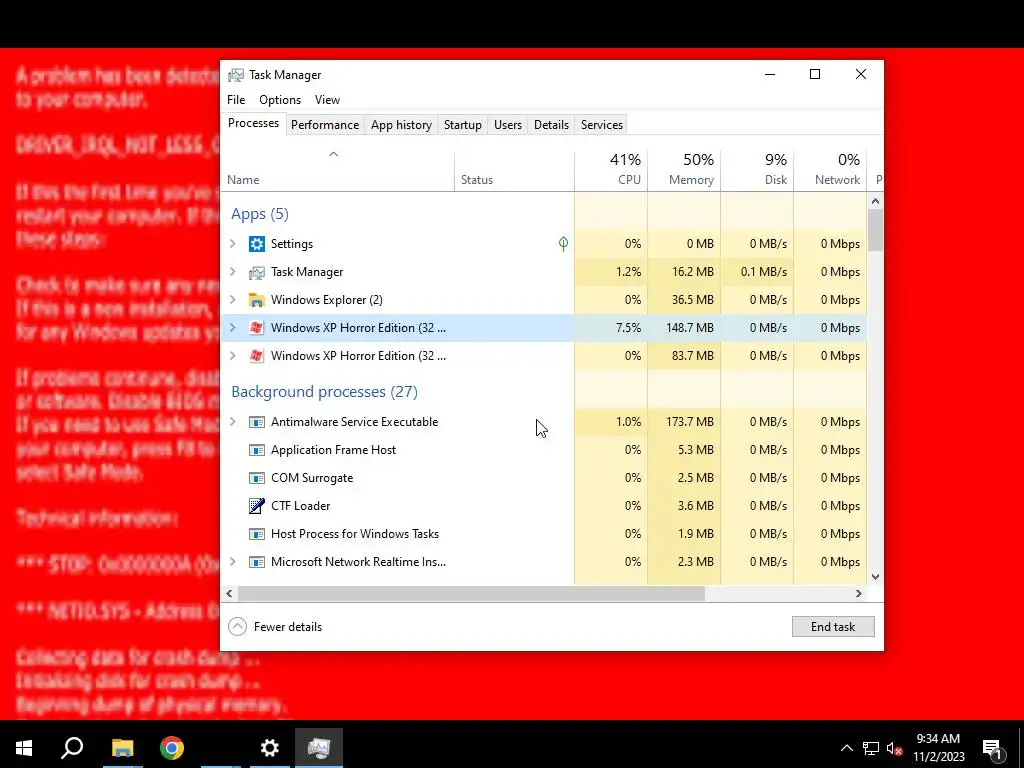The height and width of the screenshot is (768, 1024).
Task: Click the Windows Explorer folder icon
Action: coord(257,300)
